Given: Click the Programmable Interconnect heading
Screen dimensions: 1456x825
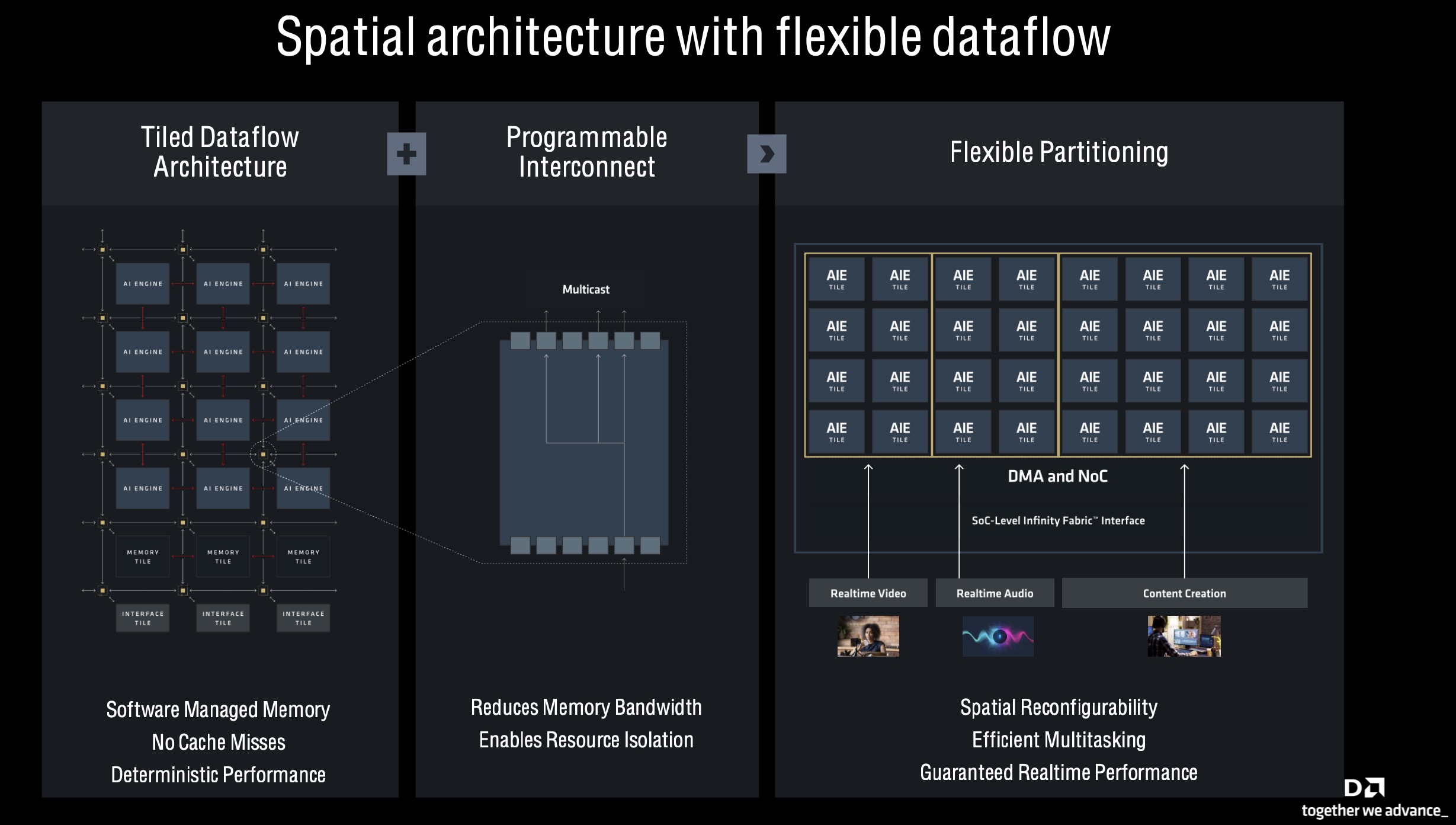Looking at the screenshot, I should click(586, 152).
